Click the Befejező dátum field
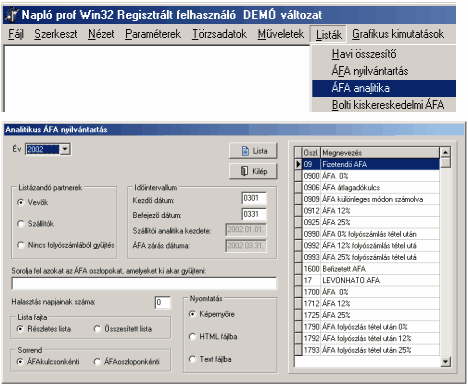 point(254,214)
